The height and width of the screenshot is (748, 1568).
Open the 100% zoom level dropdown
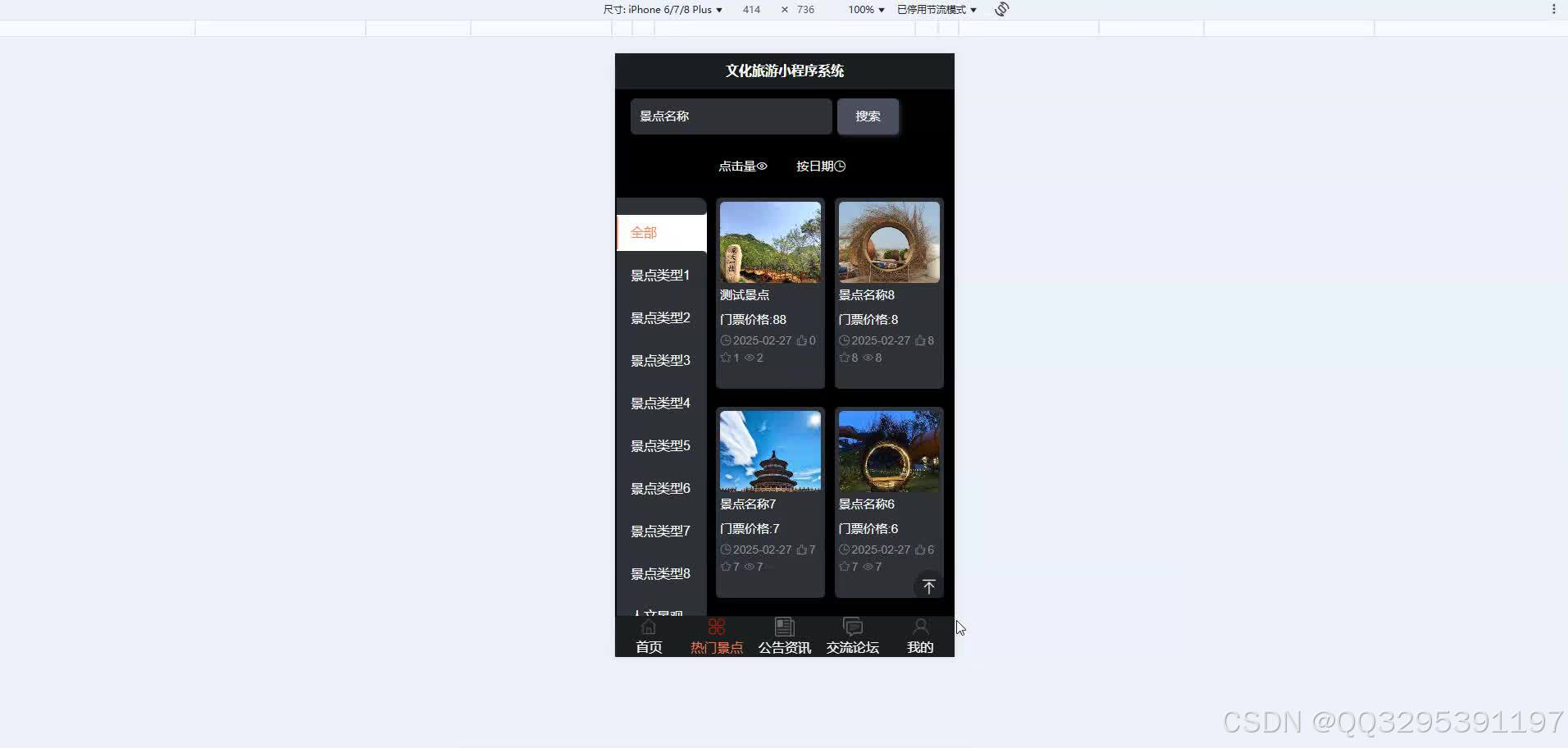tap(866, 9)
